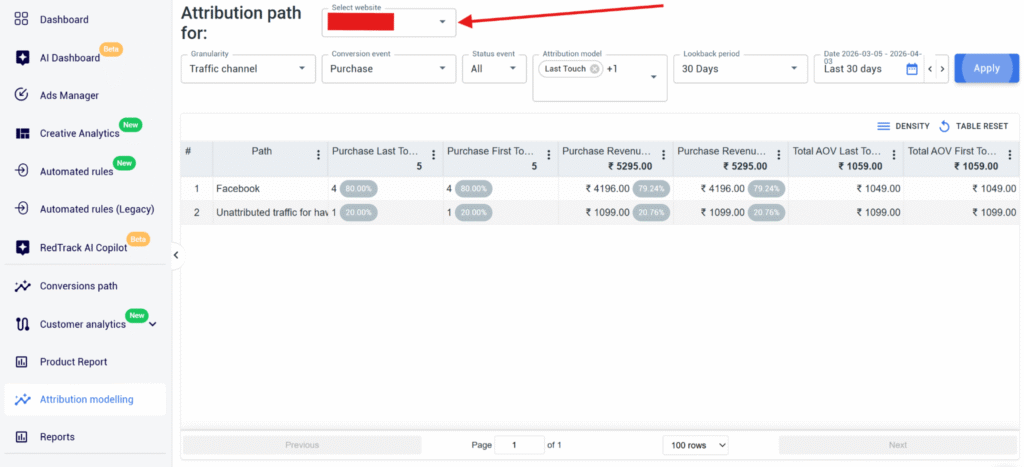The height and width of the screenshot is (467, 1024).
Task: Open Purchase Last Touch column options menu
Action: 434,155
